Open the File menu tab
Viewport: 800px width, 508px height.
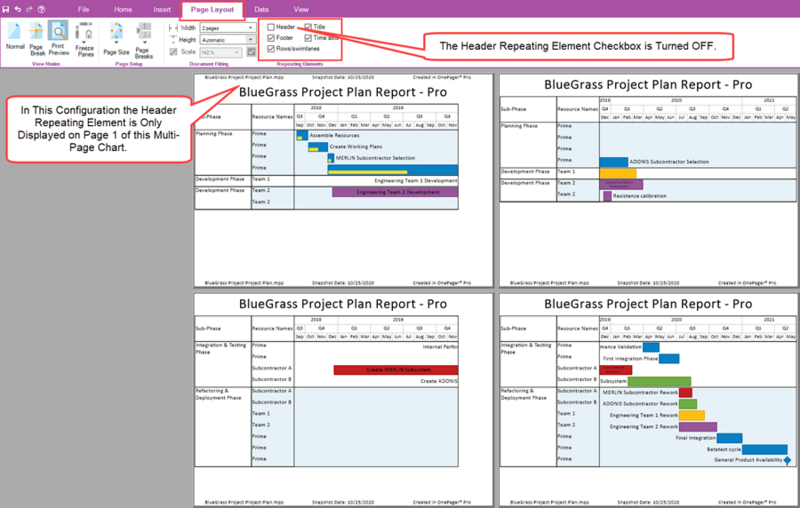point(84,9)
